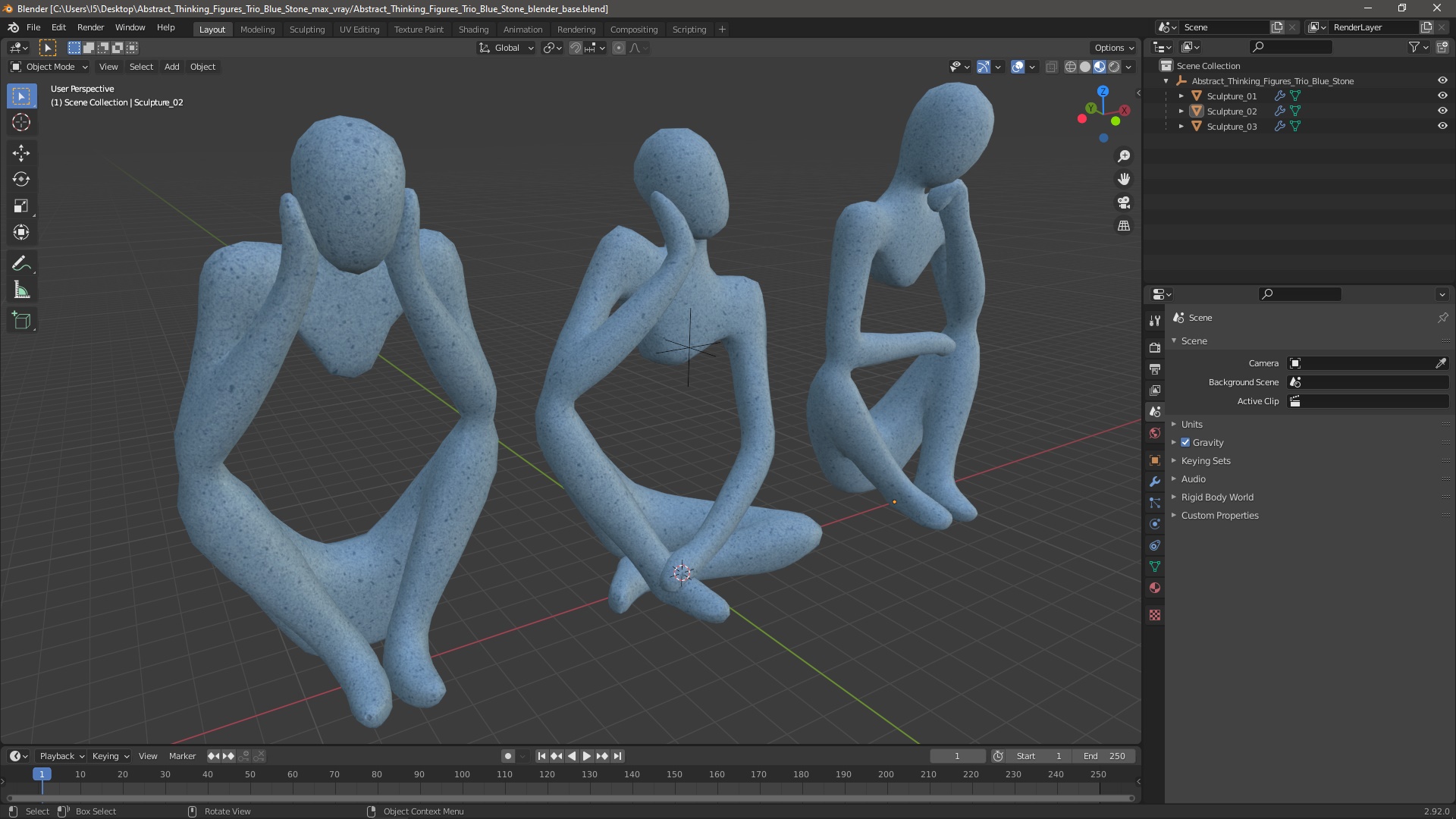Open the Modifier properties wrench tab
Image resolution: width=1456 pixels, height=819 pixels.
point(1155,482)
